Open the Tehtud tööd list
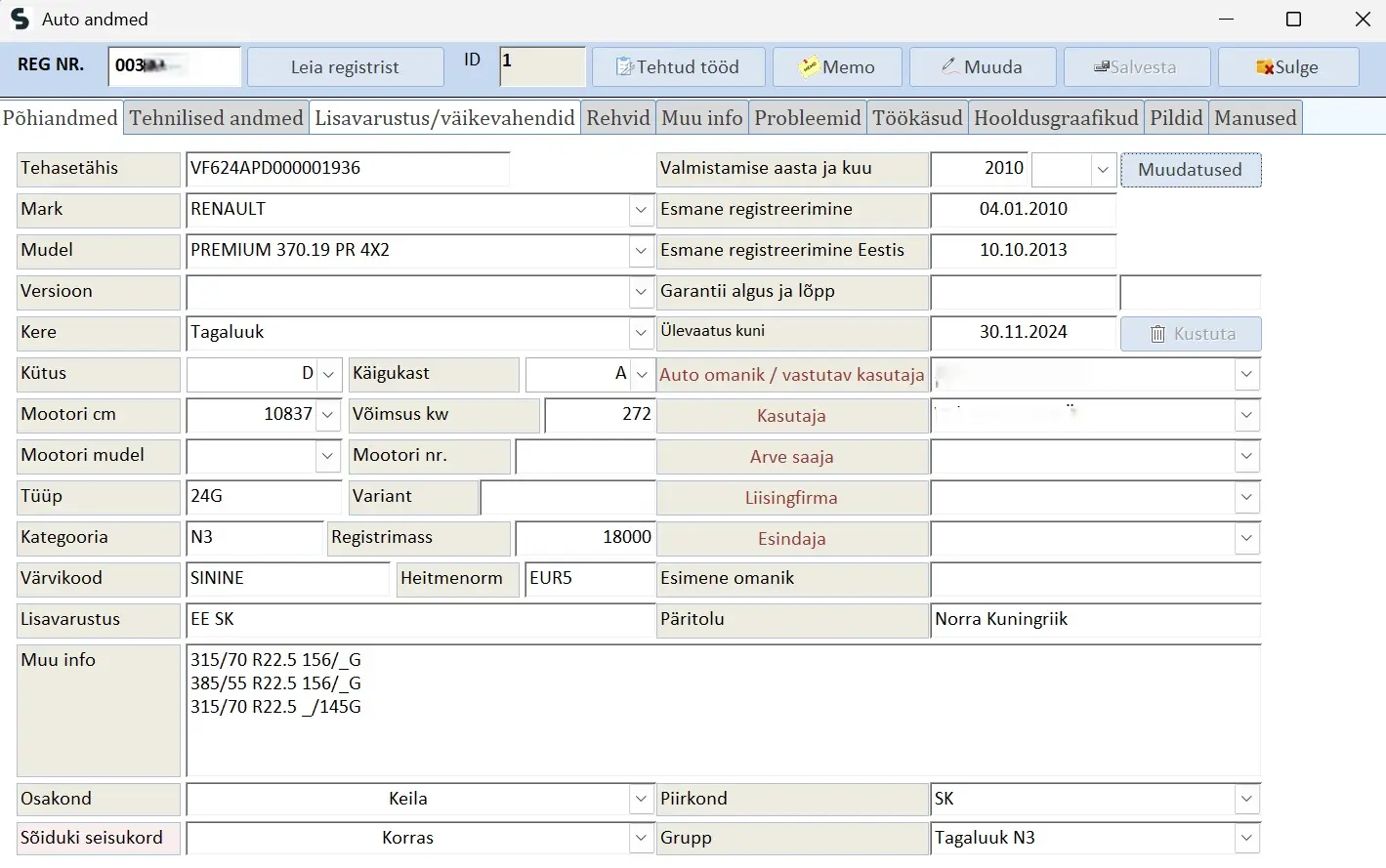This screenshot has height=868, width=1386. coord(678,67)
